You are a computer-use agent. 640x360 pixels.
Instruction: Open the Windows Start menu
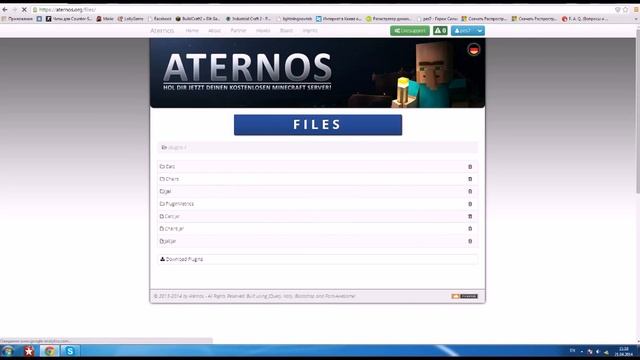click(8, 351)
